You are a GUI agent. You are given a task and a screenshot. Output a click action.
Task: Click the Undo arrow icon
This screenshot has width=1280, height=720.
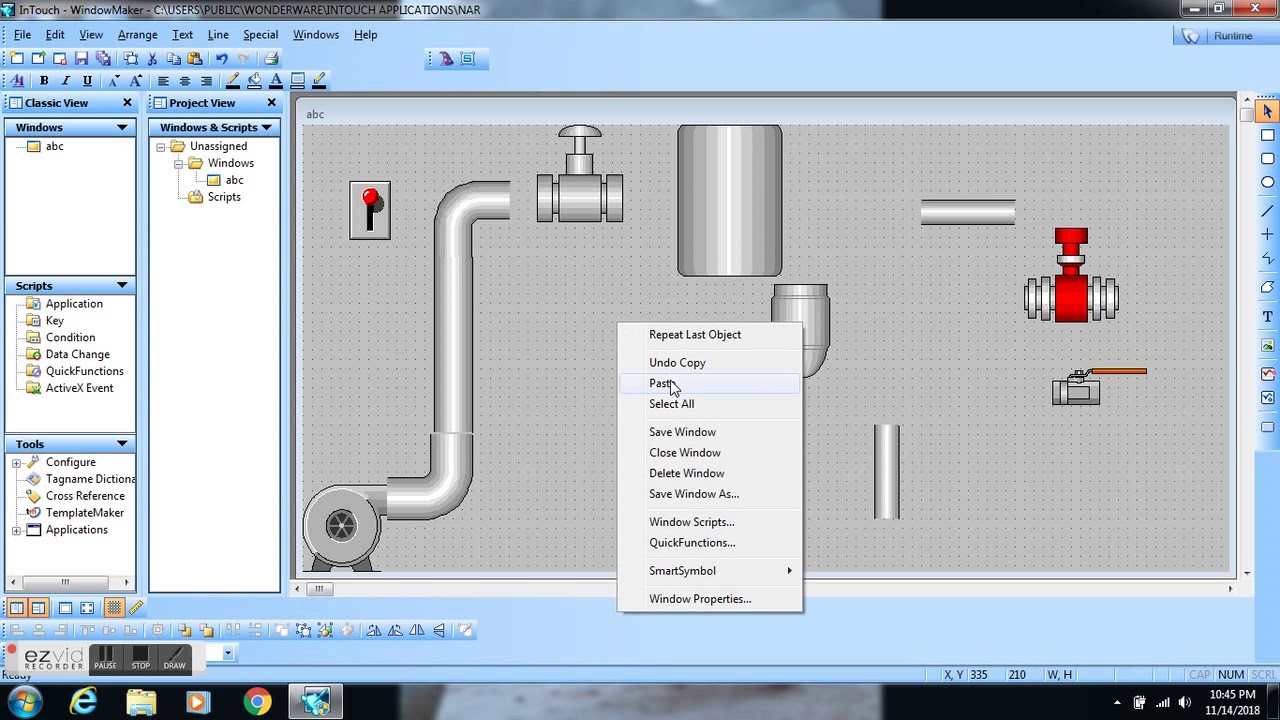(221, 59)
